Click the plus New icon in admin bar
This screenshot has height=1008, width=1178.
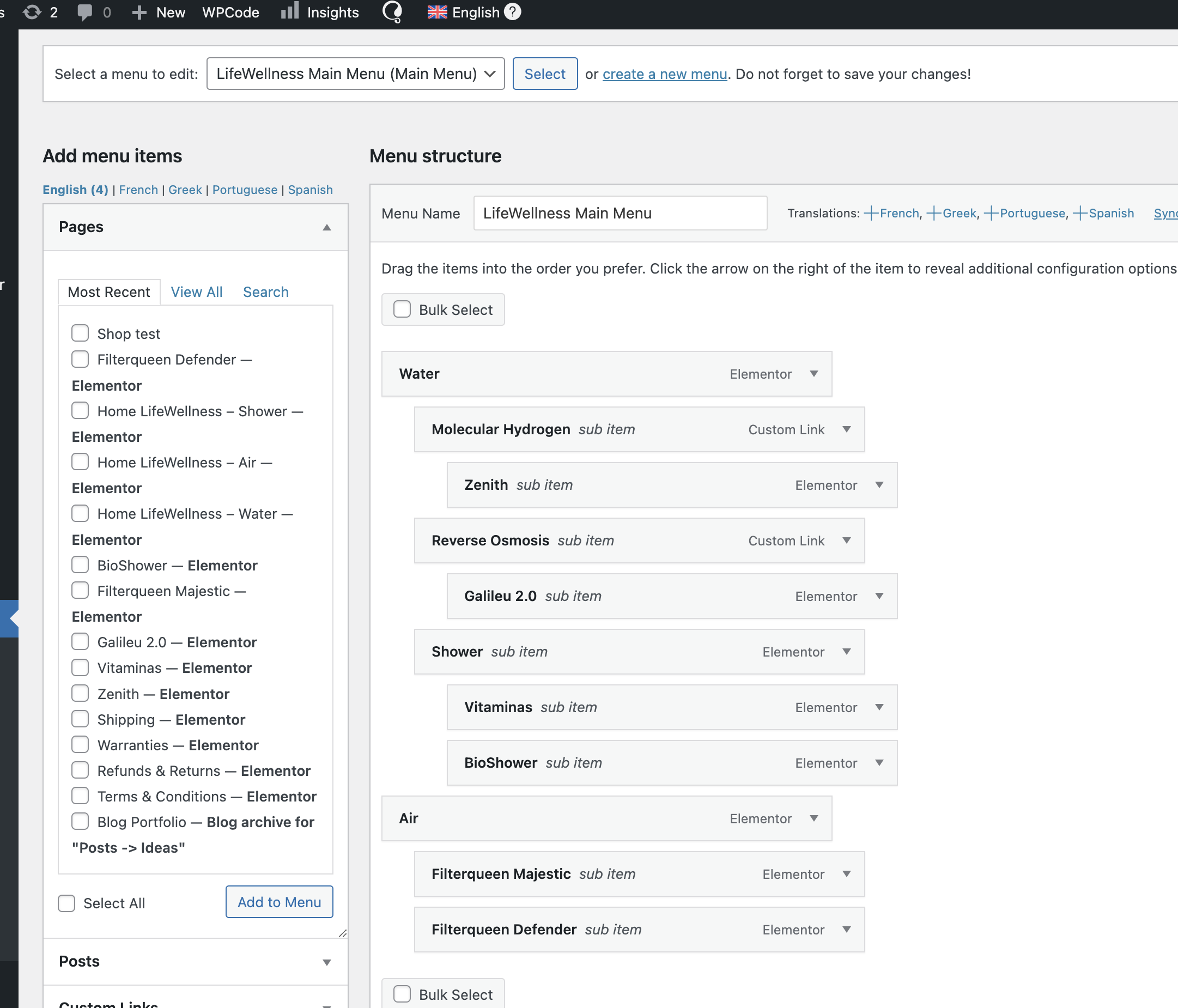click(139, 12)
